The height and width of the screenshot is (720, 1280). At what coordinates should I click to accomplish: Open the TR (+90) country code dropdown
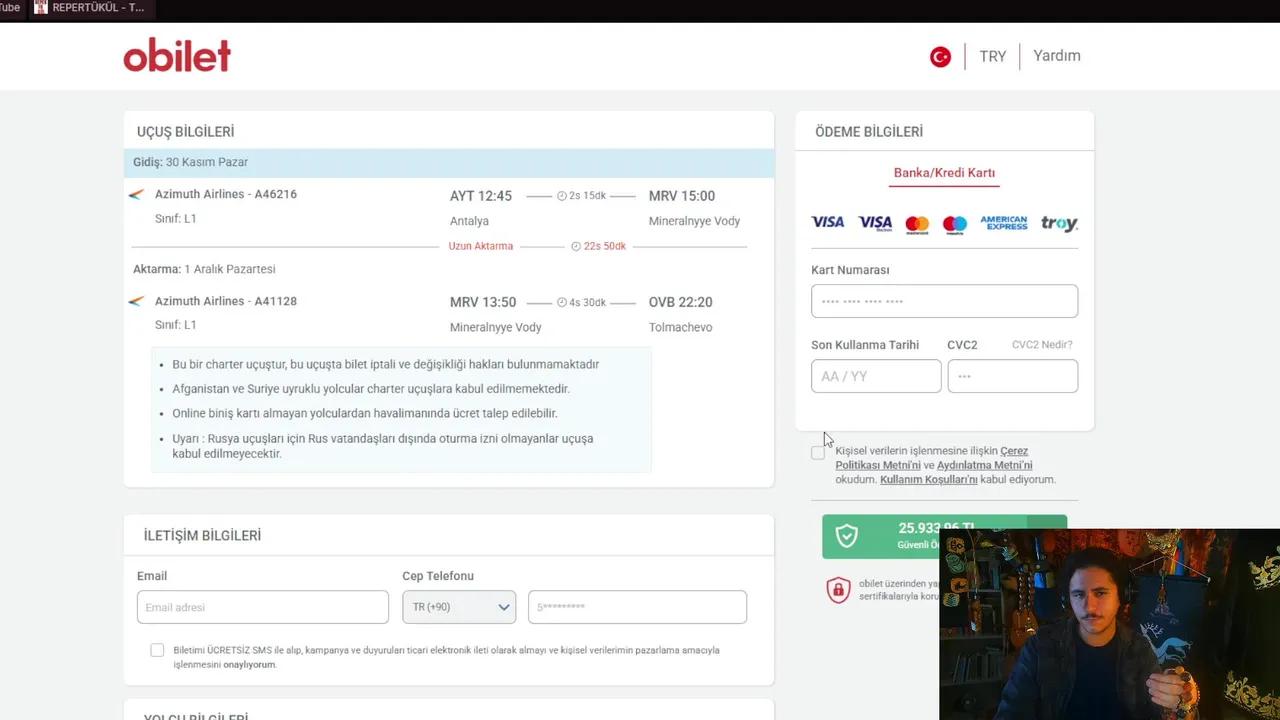[459, 607]
